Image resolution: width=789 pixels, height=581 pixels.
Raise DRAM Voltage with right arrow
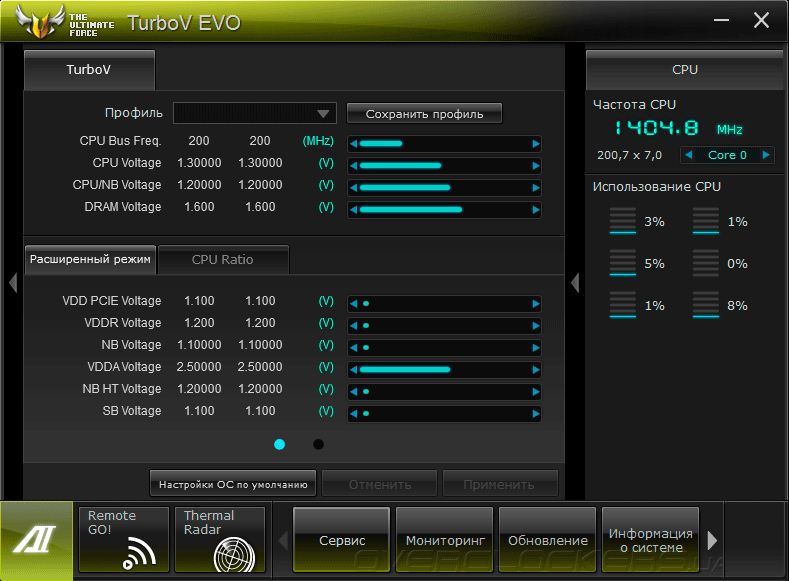coord(536,210)
